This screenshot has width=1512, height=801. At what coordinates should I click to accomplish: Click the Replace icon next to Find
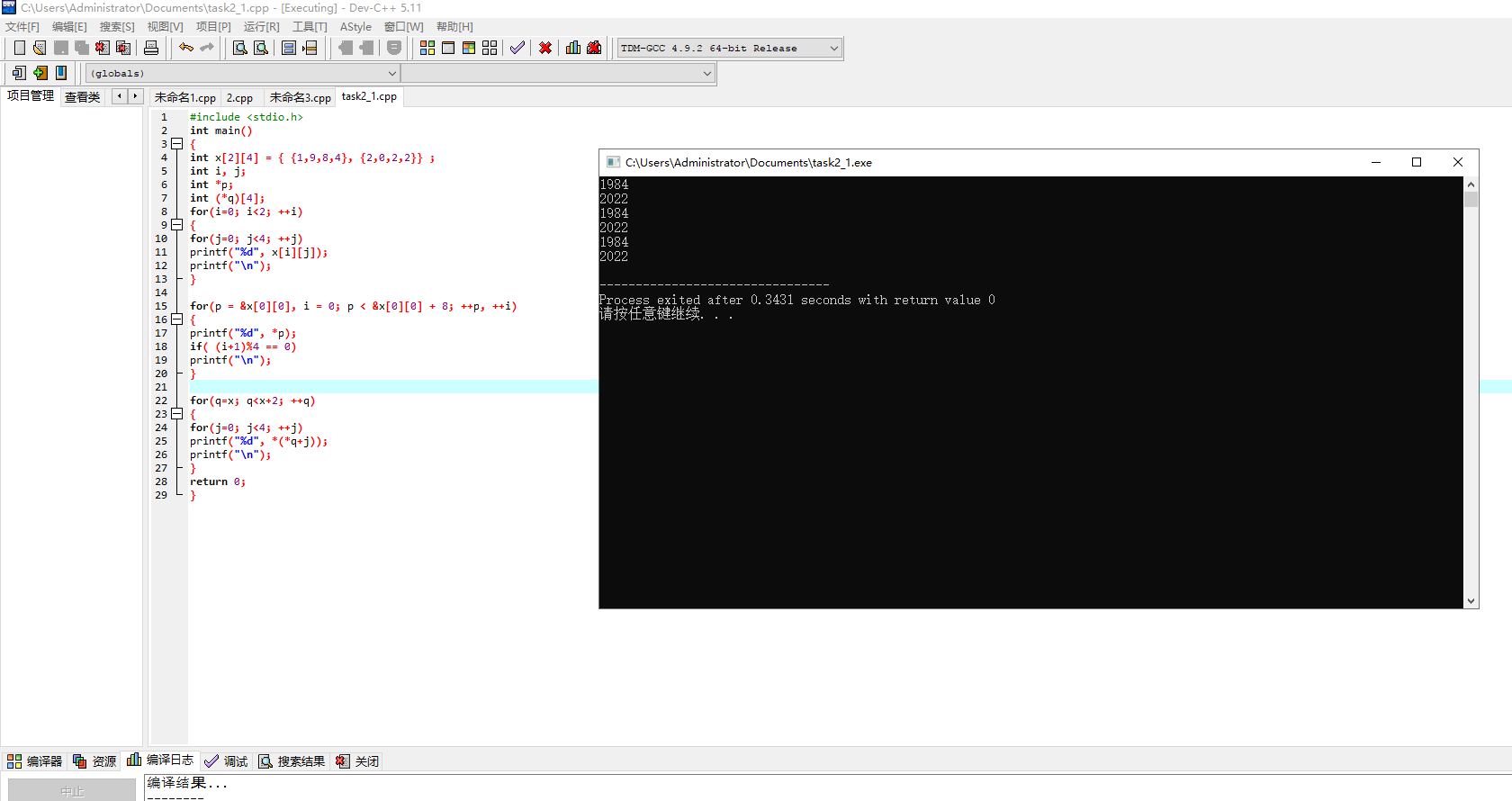coord(261,48)
